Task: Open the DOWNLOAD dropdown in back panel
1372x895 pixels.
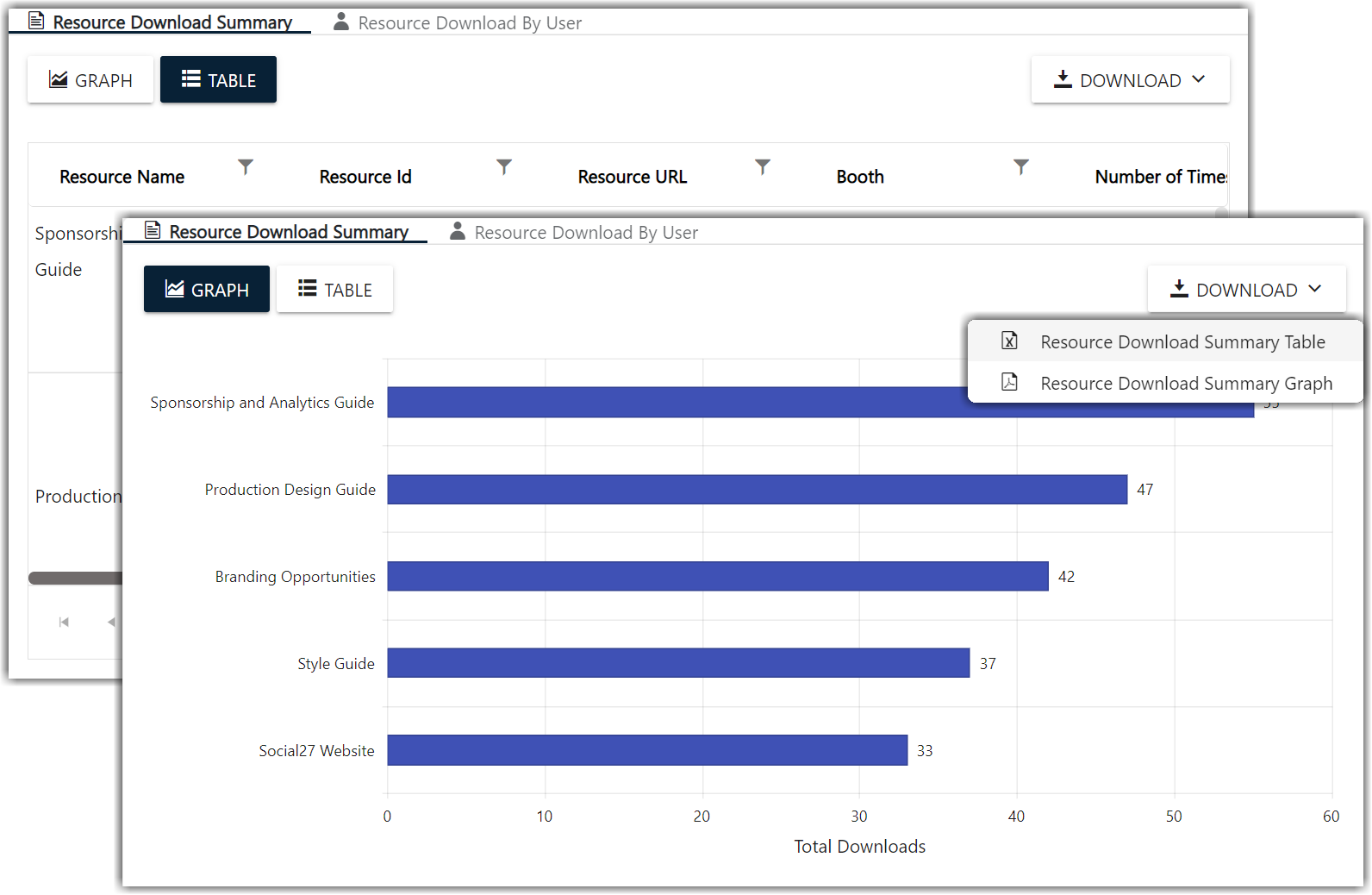Action: tap(1130, 80)
